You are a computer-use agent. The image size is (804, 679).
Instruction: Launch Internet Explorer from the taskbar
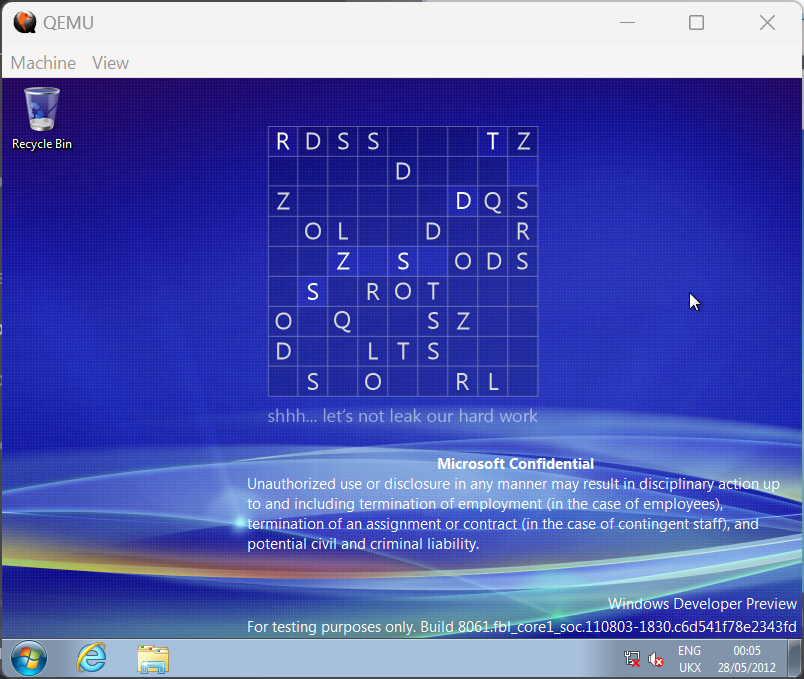click(91, 658)
